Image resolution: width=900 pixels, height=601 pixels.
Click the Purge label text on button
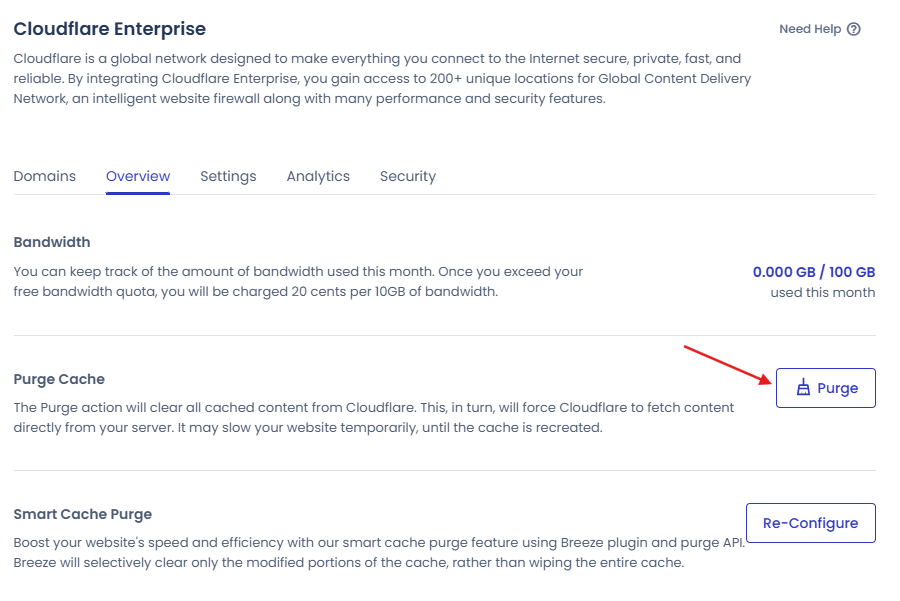pyautogui.click(x=837, y=388)
